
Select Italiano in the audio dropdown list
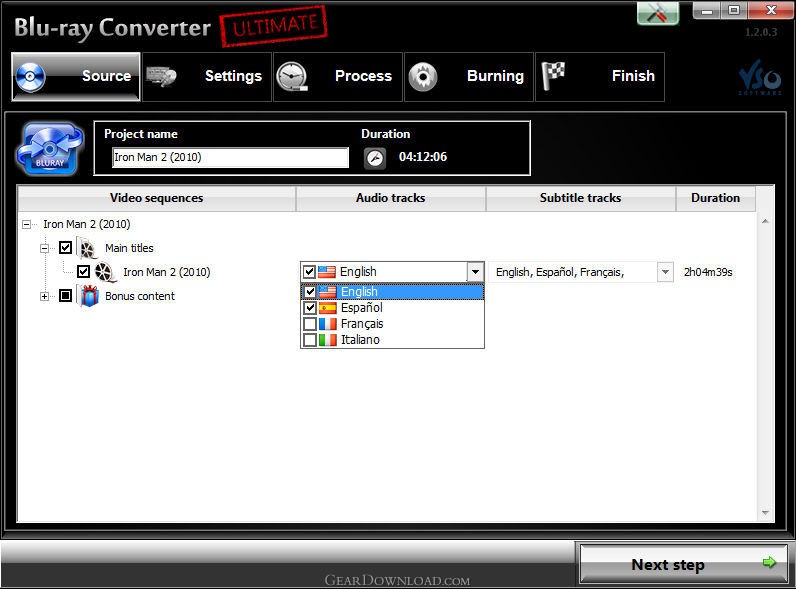(392, 340)
